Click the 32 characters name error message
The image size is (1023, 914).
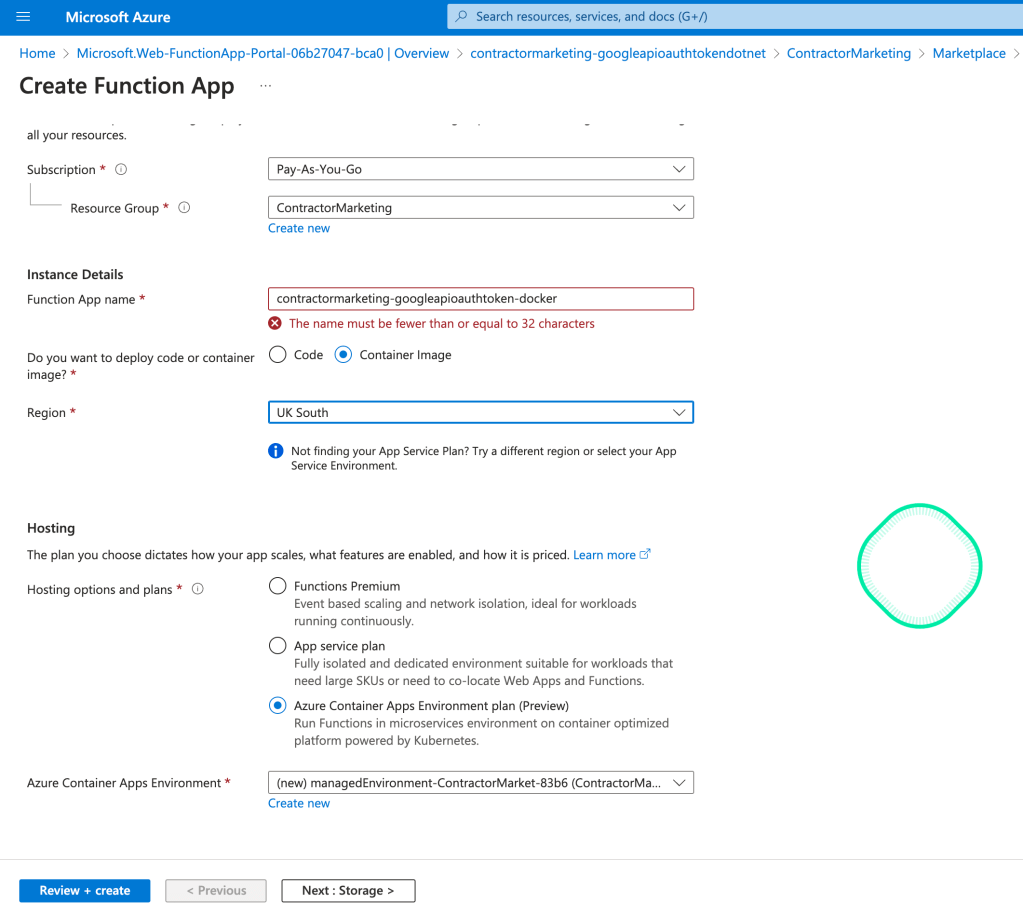[442, 324]
